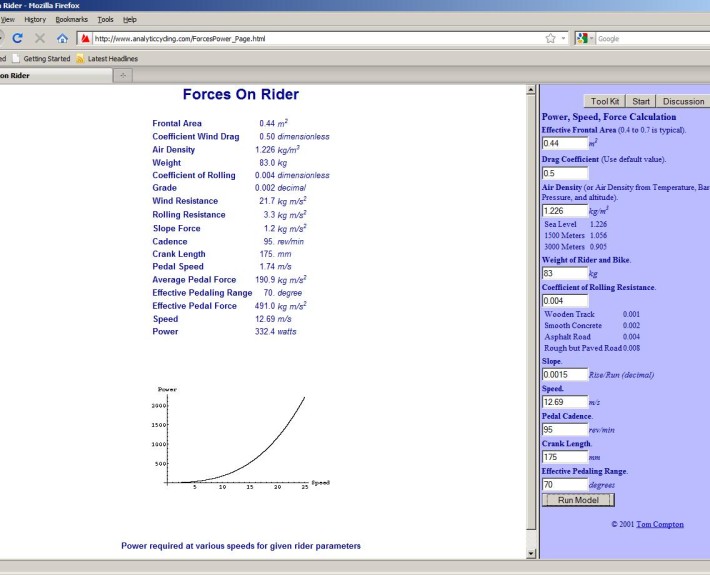Open the View menu
This screenshot has height=575, width=710.
pyautogui.click(x=8, y=19)
